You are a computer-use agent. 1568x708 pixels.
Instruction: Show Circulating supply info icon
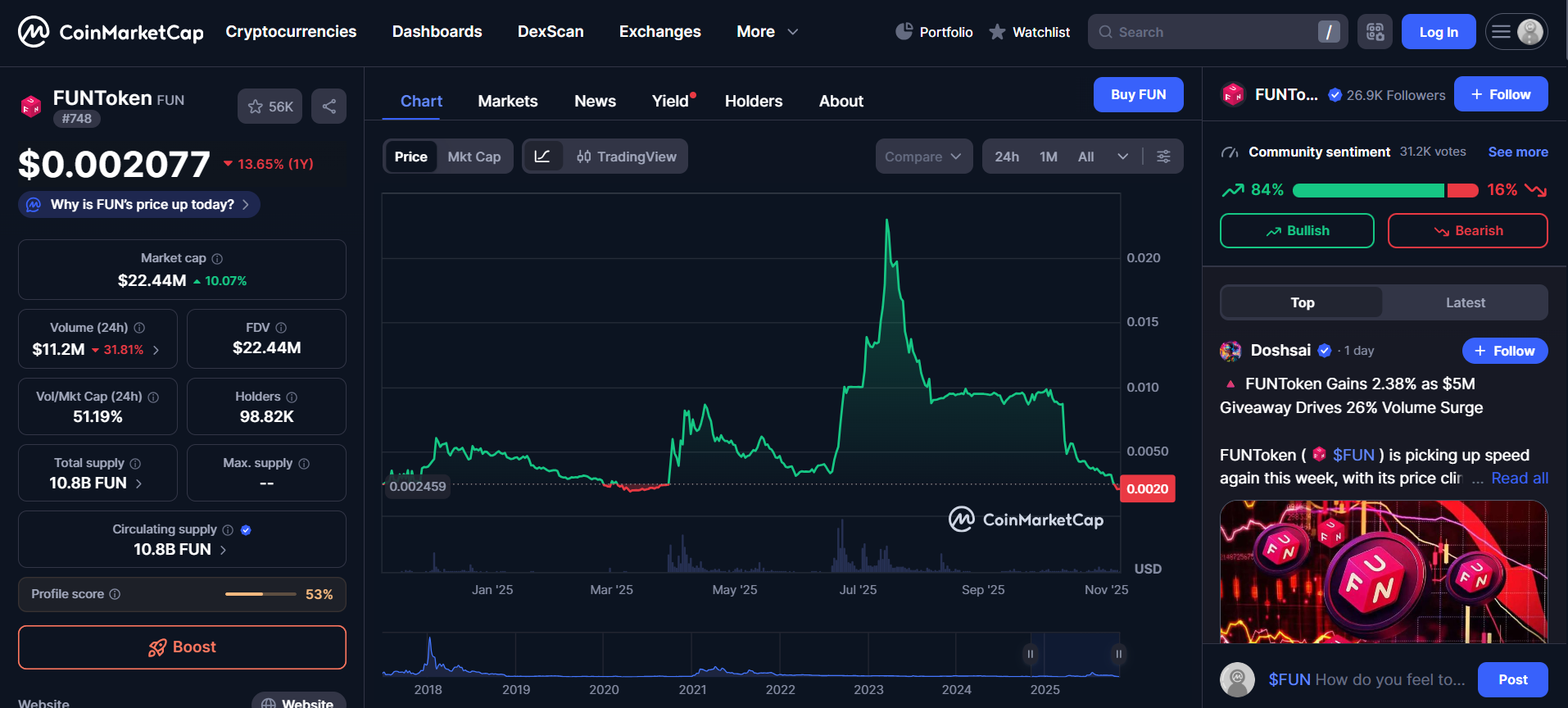point(228,530)
